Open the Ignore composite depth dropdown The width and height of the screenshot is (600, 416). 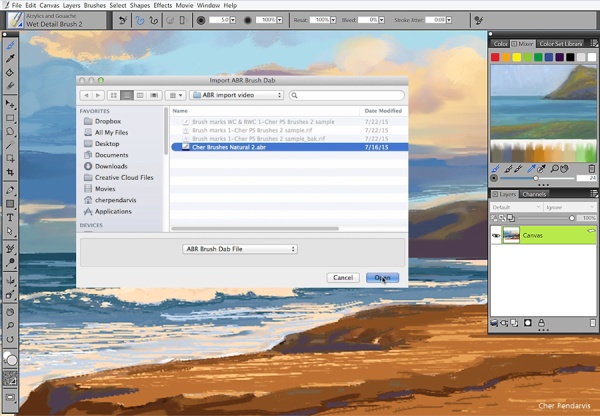570,207
